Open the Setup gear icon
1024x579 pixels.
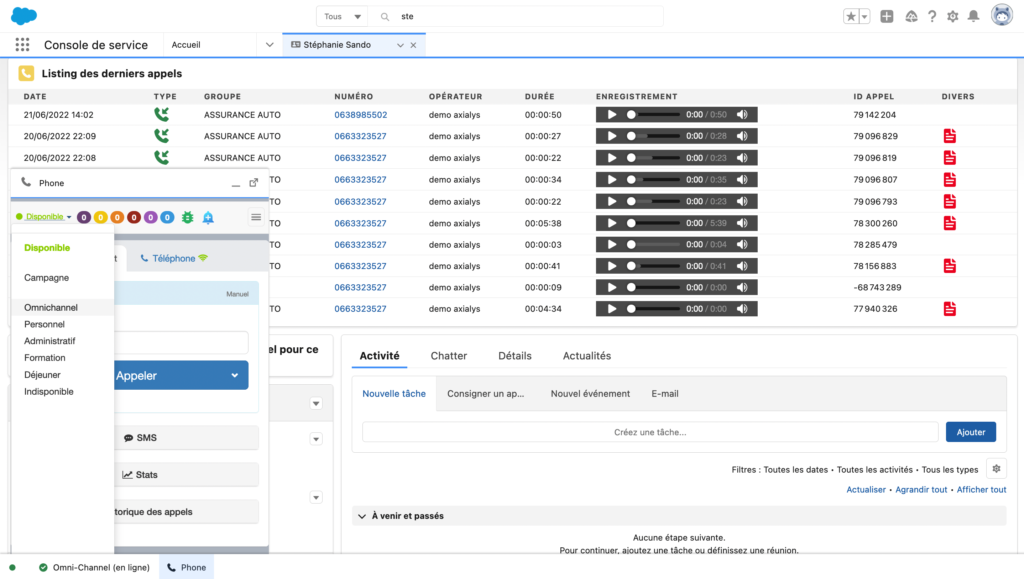[953, 16]
